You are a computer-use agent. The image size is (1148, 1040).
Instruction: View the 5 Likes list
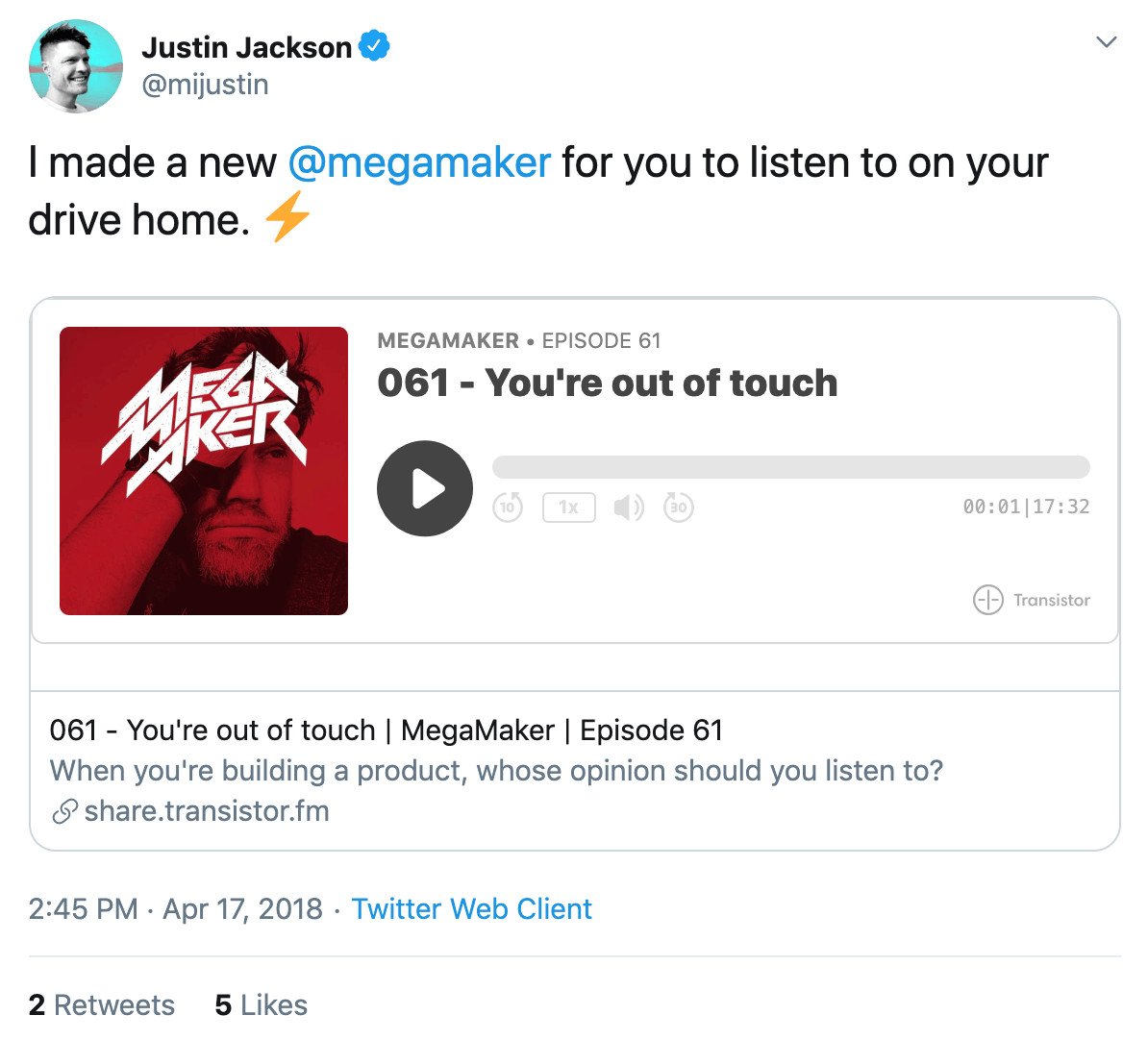tap(262, 1004)
